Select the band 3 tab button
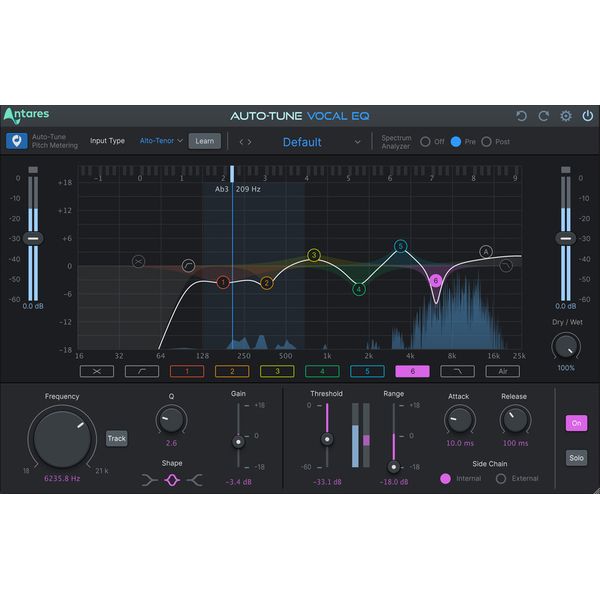This screenshot has width=600, height=600. [277, 371]
